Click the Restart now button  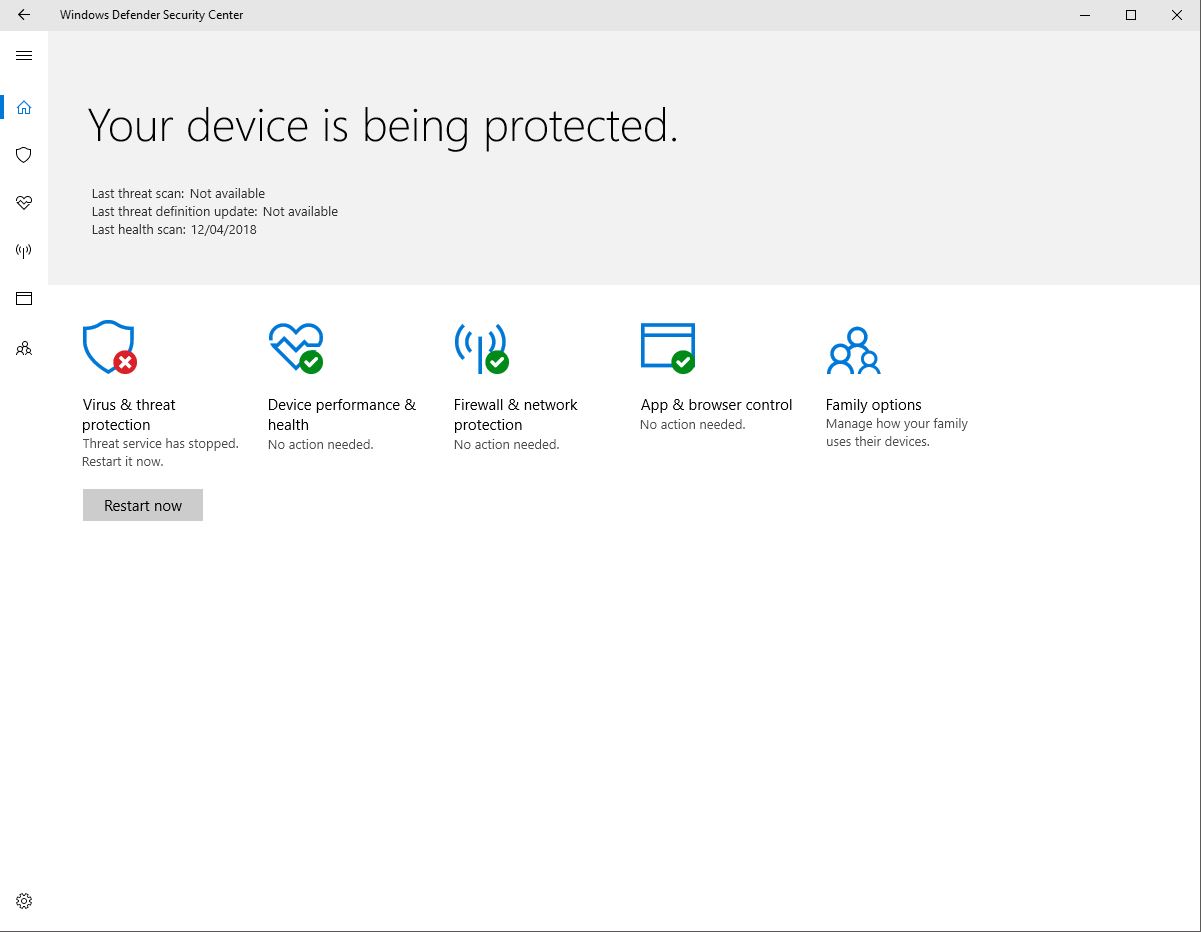143,505
